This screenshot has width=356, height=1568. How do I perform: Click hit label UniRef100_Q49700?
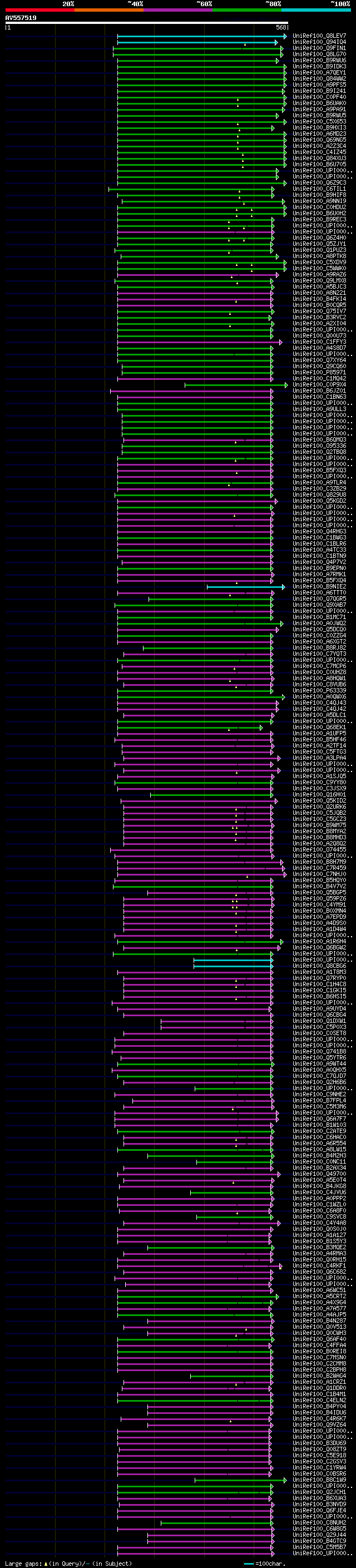tap(319, 1174)
